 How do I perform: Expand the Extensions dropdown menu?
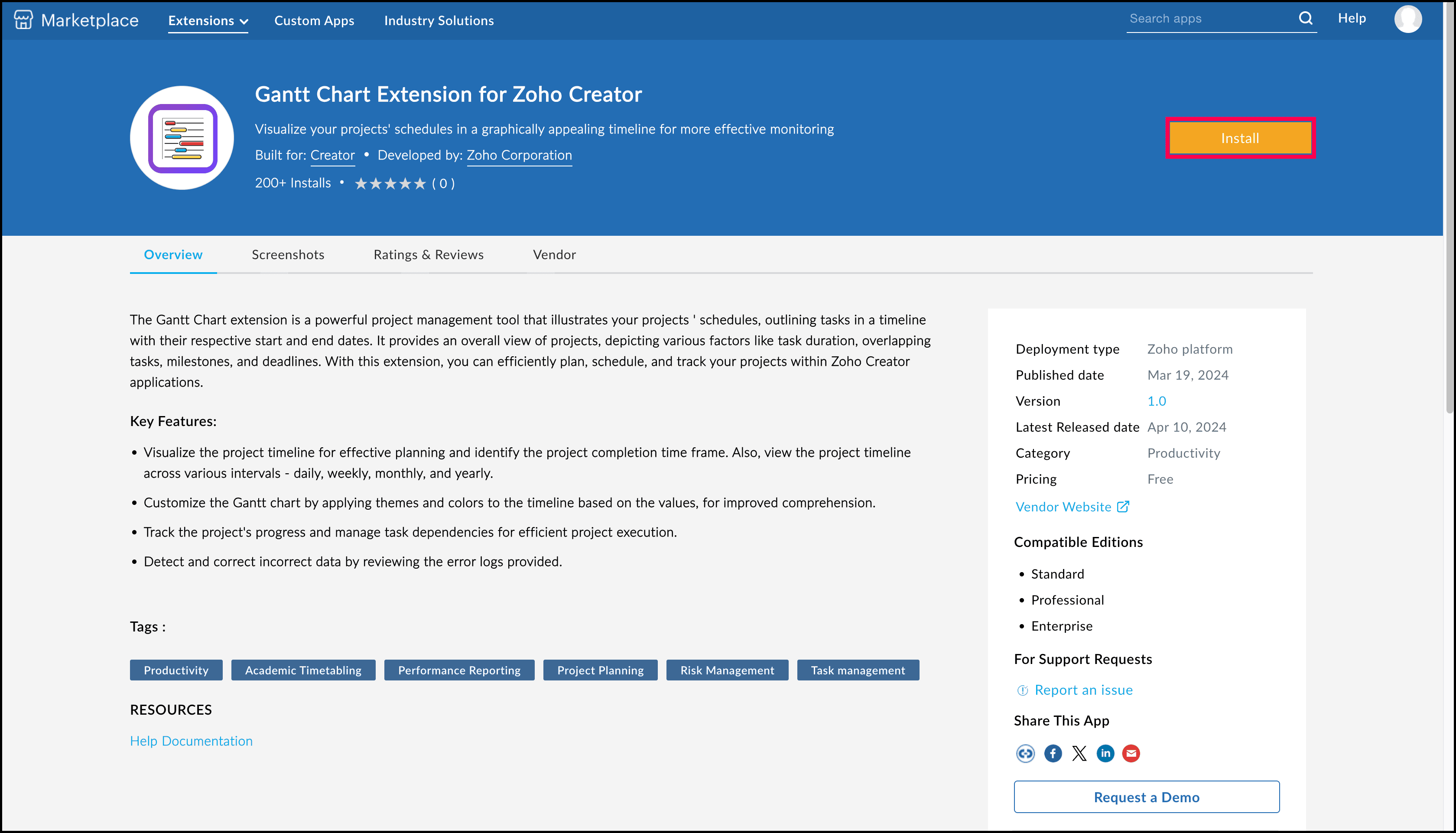208,21
